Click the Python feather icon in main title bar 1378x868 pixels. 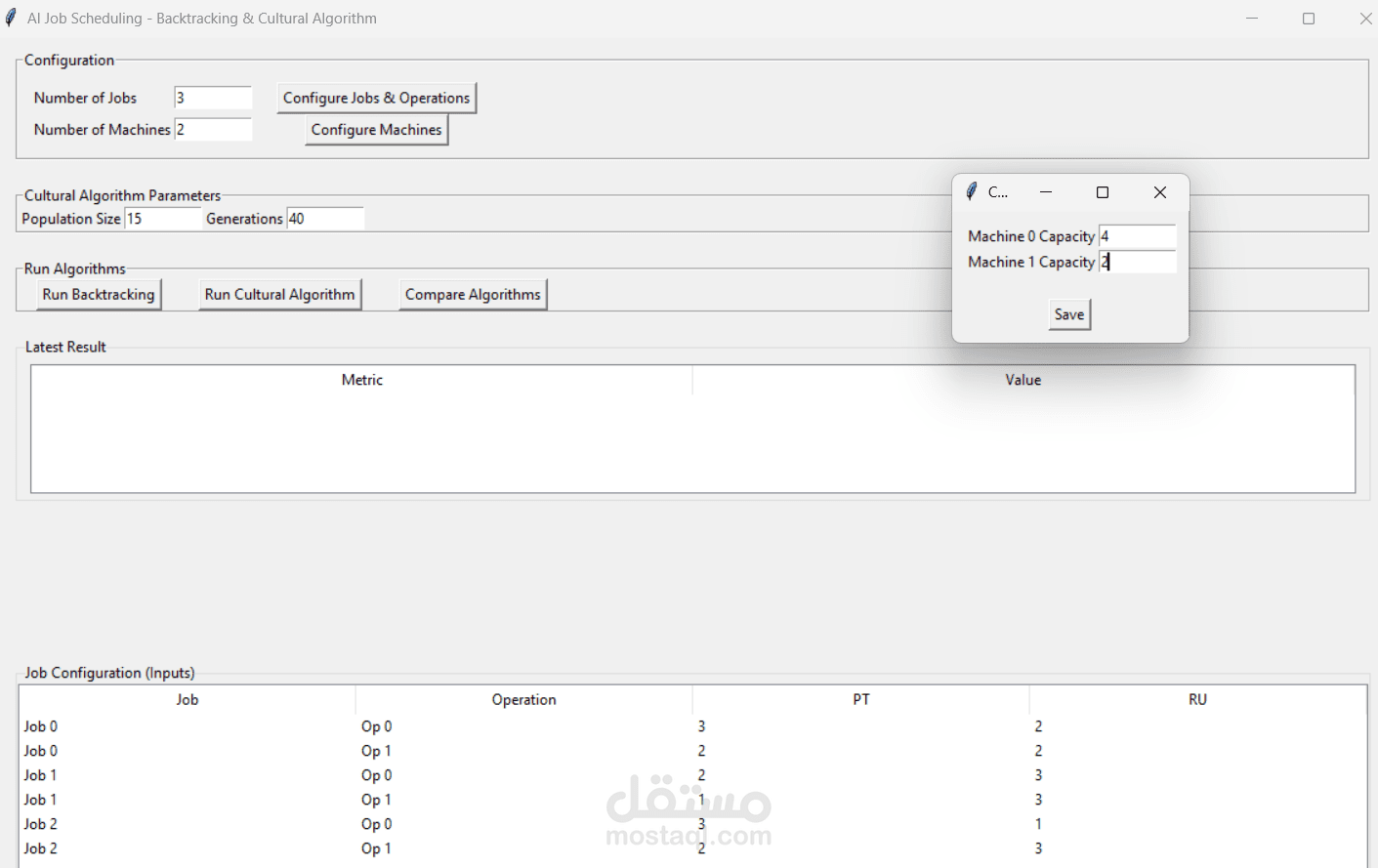(x=11, y=17)
